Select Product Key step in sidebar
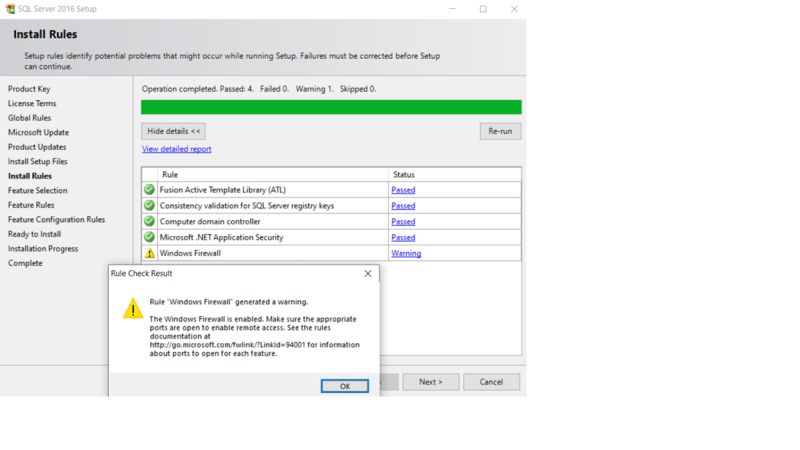 pyautogui.click(x=29, y=89)
